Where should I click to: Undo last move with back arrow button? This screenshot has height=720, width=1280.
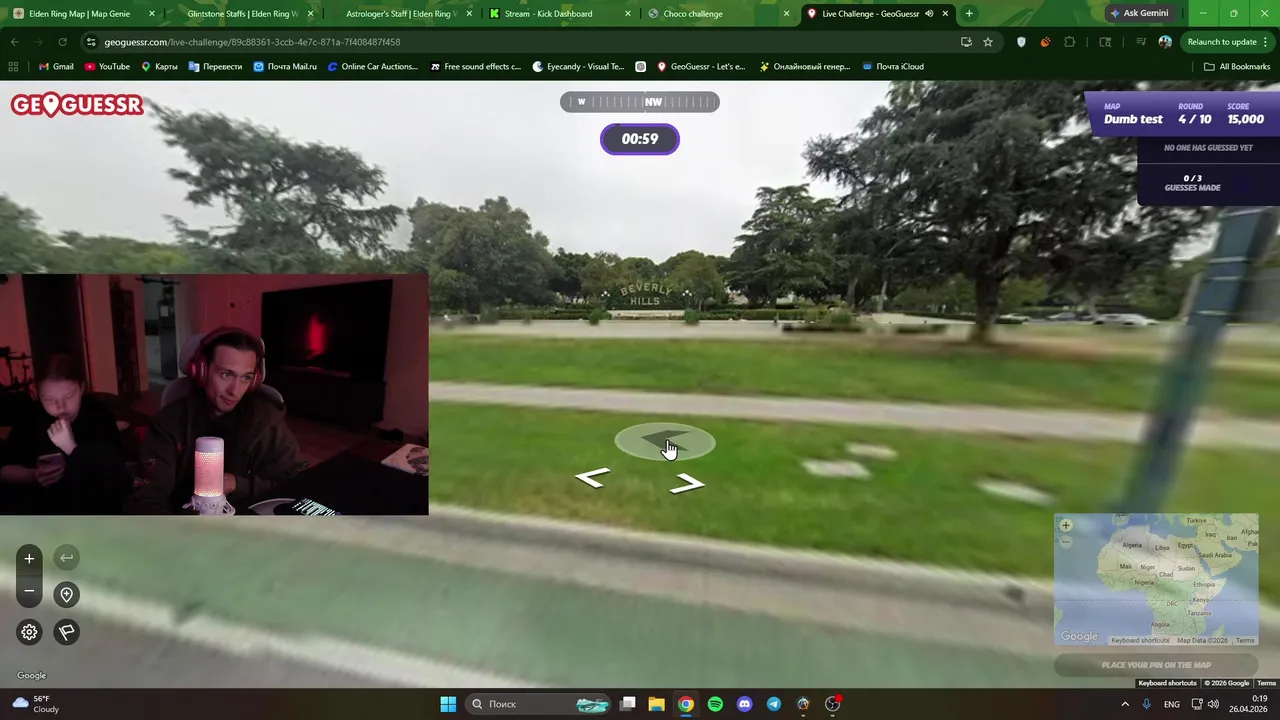66,558
